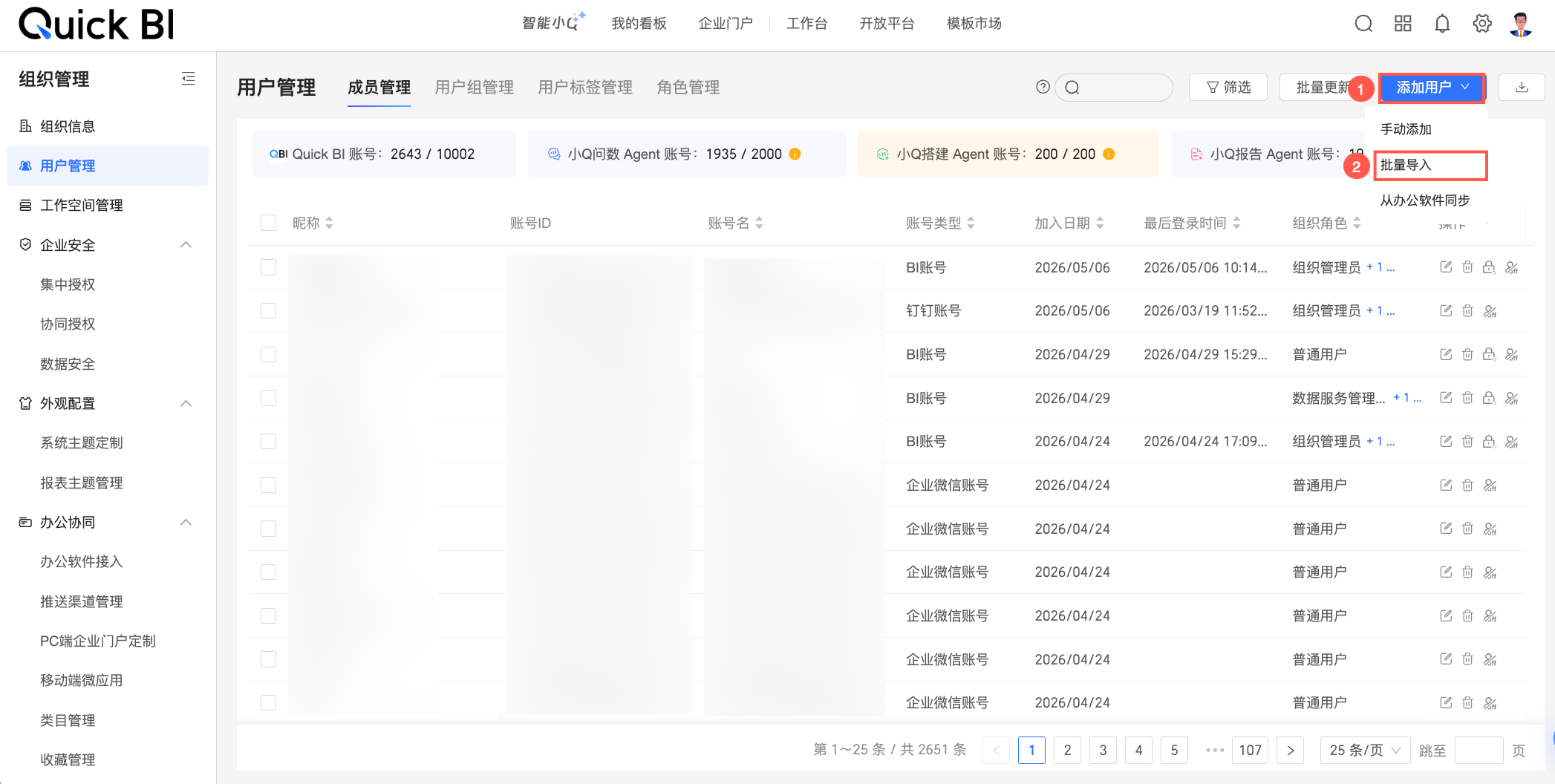Deactivate the 钉钉账号 user
1555x784 pixels.
[x=1490, y=311]
